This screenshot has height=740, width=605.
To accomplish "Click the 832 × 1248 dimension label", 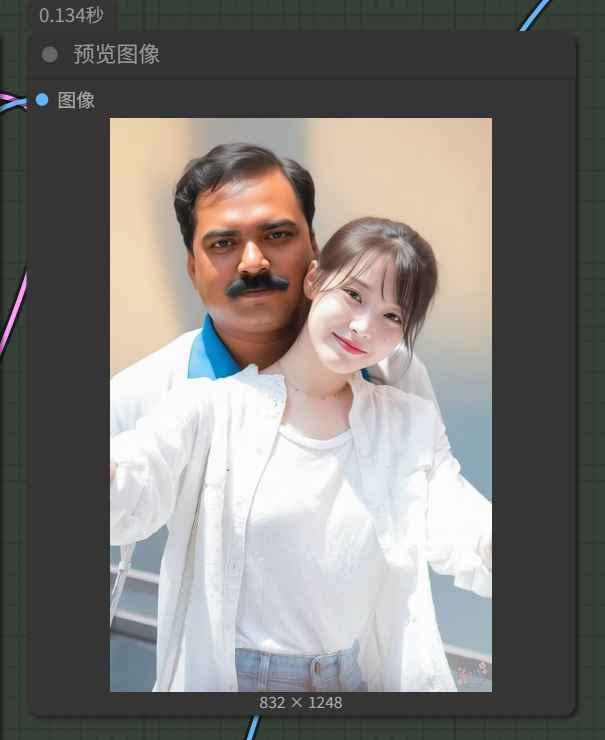I will coord(300,703).
